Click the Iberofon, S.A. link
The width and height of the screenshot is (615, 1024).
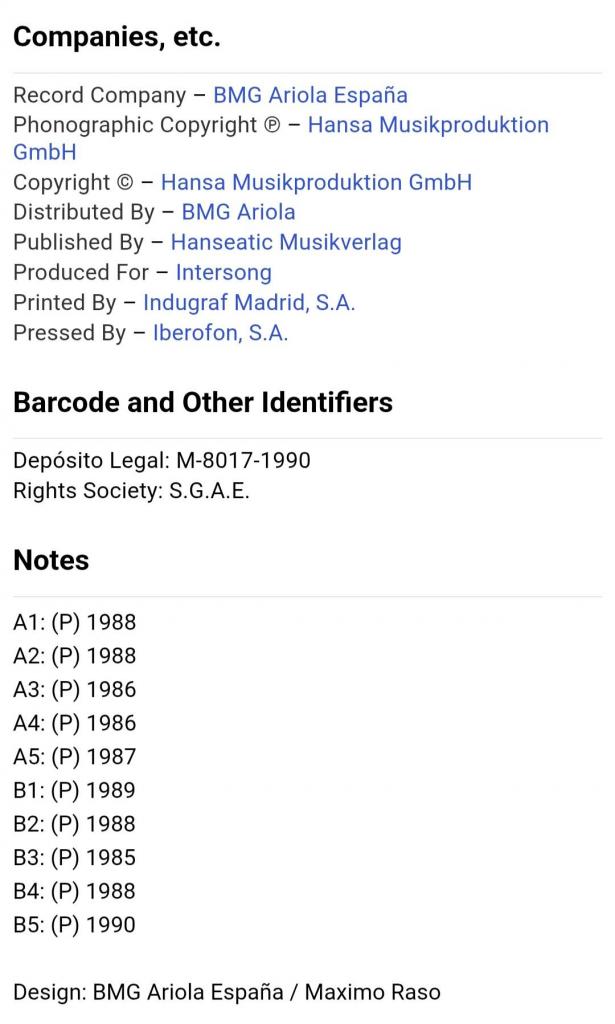click(x=220, y=334)
